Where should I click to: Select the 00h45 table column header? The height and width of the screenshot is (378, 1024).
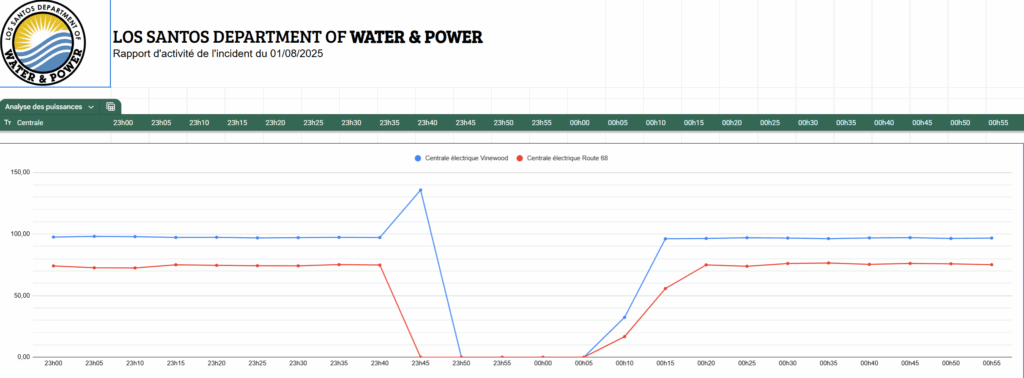point(921,123)
